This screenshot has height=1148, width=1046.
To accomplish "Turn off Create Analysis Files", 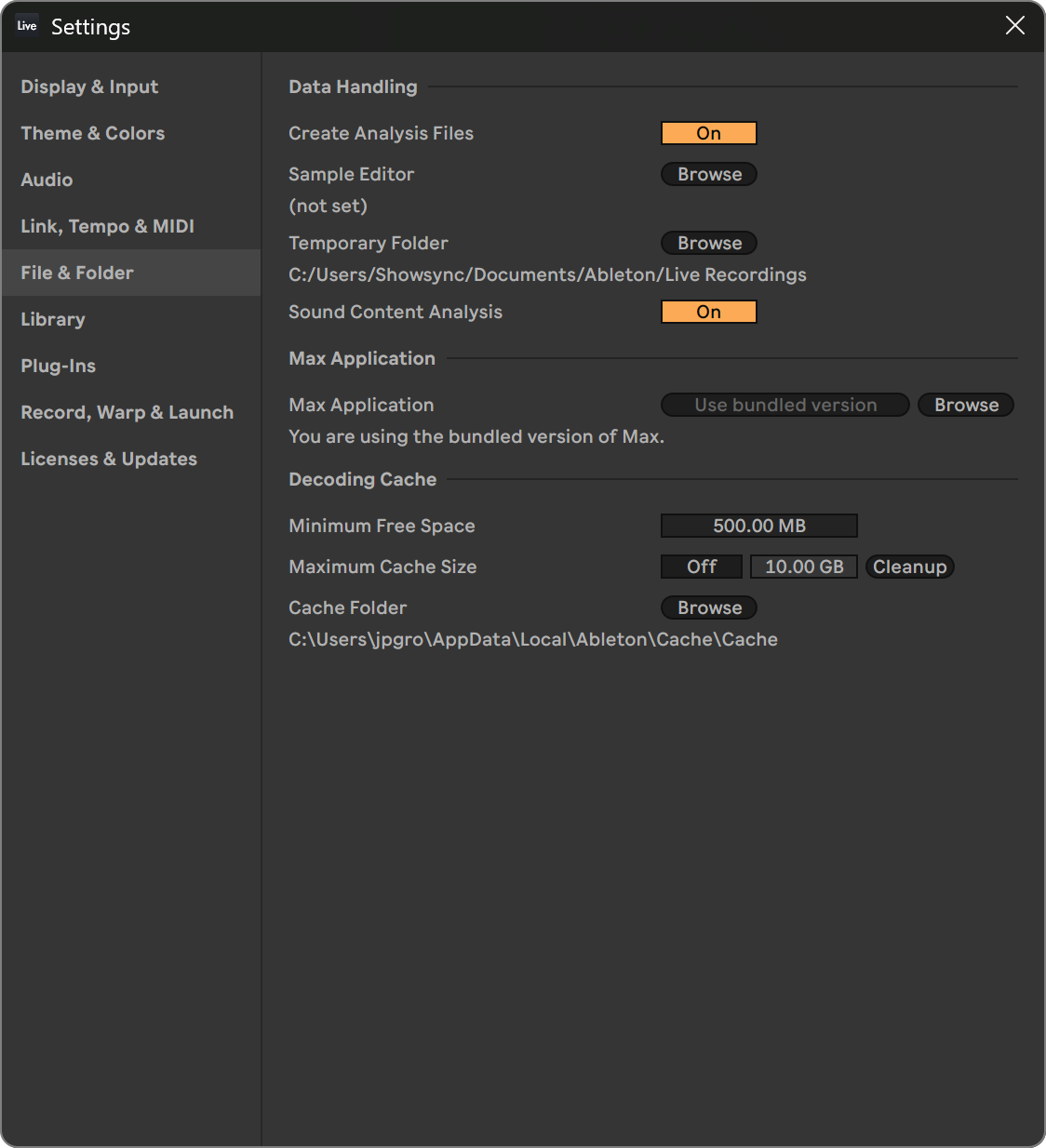I will (708, 133).
